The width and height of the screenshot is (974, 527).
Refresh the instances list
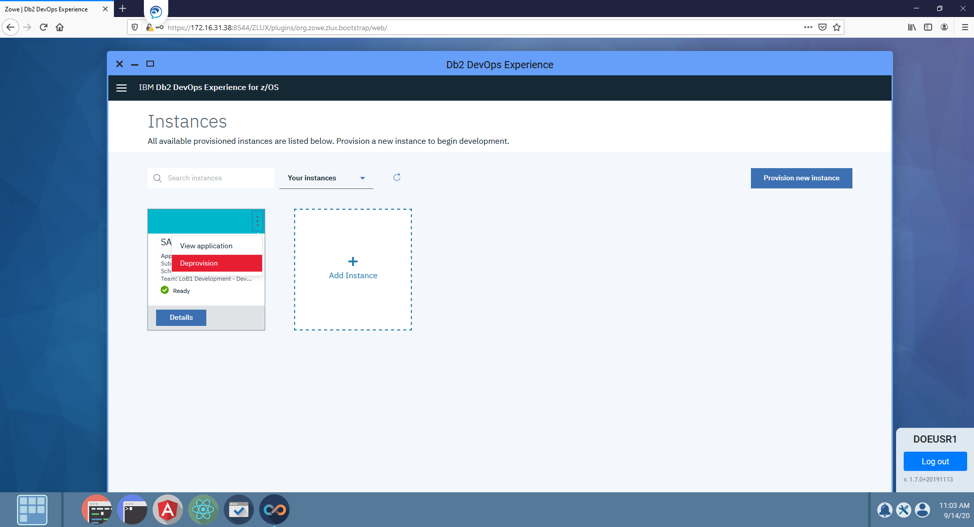pos(397,178)
